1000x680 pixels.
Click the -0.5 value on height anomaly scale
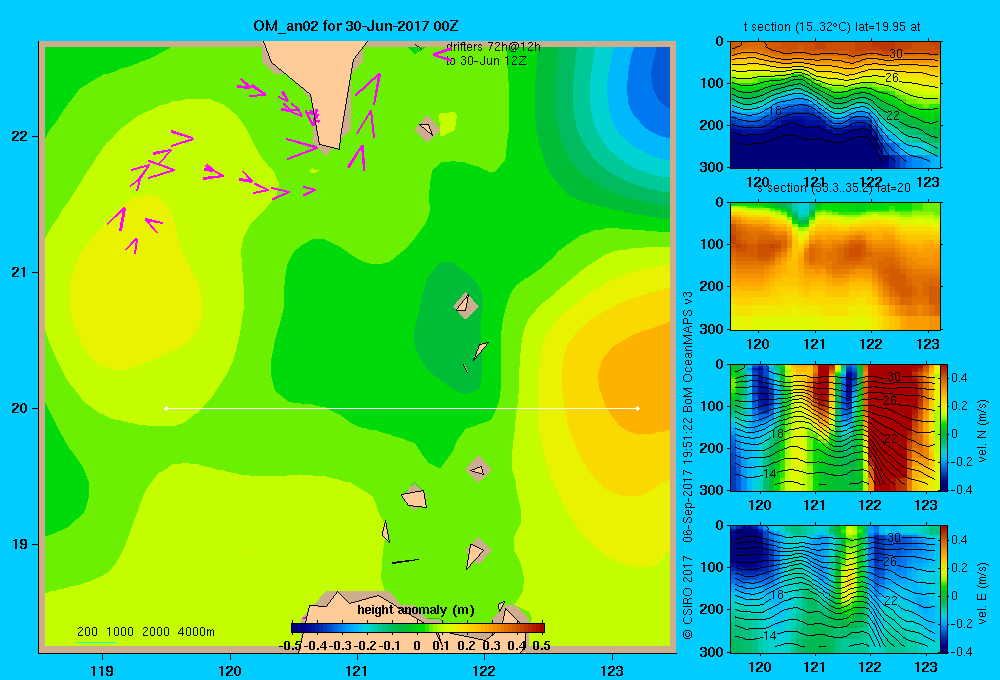(290, 646)
